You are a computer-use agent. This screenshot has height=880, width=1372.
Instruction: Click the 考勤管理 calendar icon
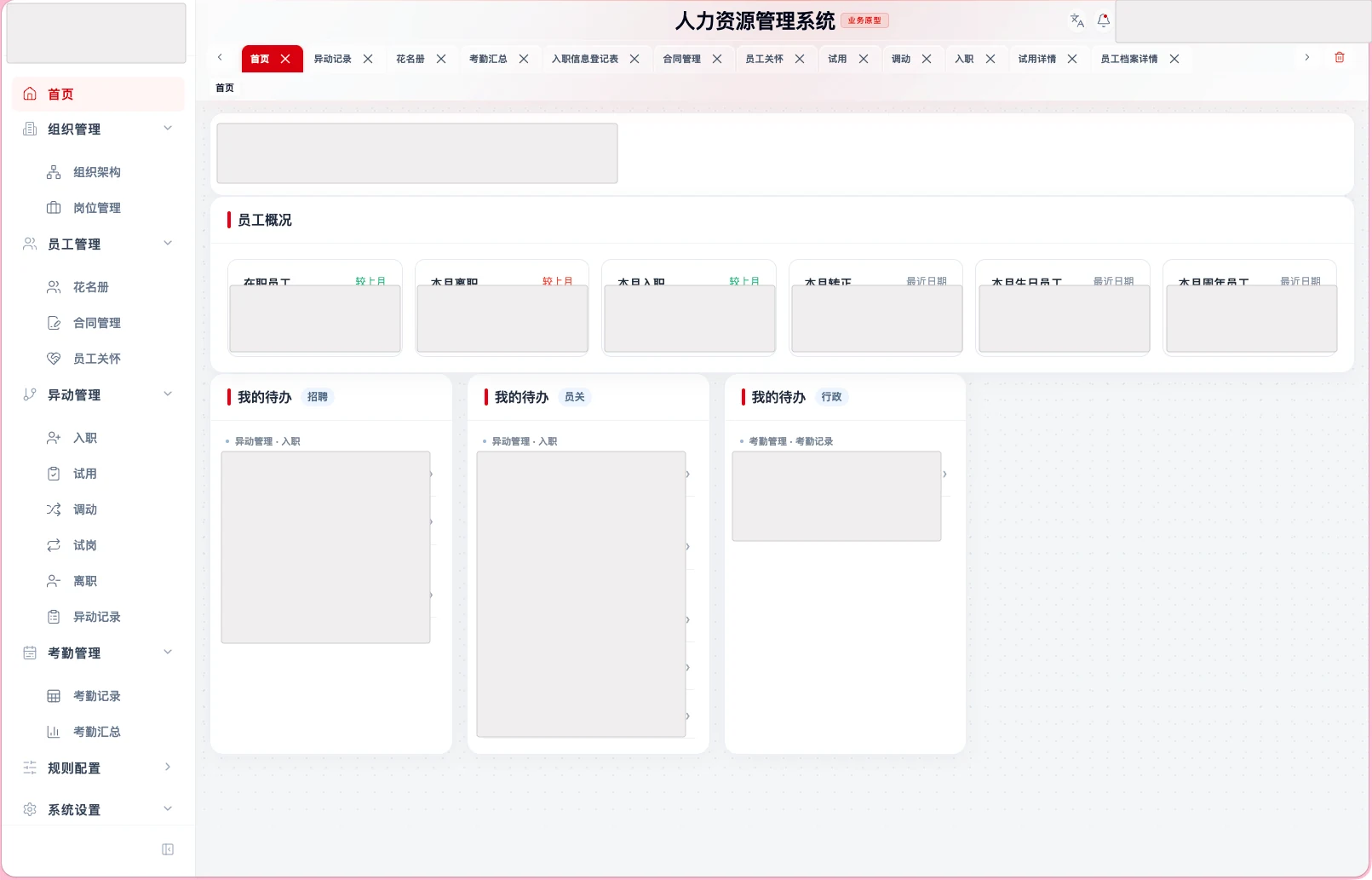tap(30, 653)
